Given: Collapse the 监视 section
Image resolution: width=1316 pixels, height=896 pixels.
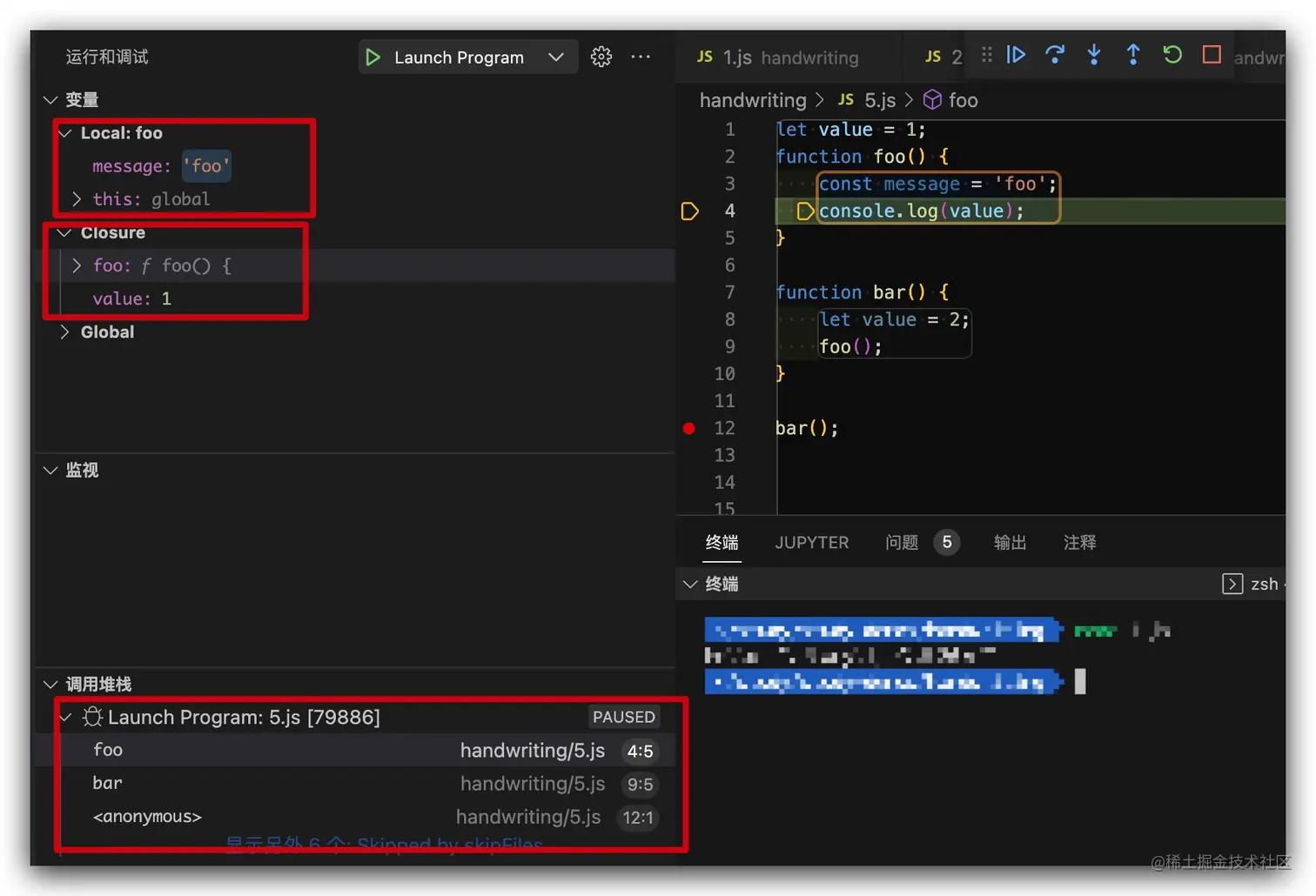Looking at the screenshot, I should [50, 471].
